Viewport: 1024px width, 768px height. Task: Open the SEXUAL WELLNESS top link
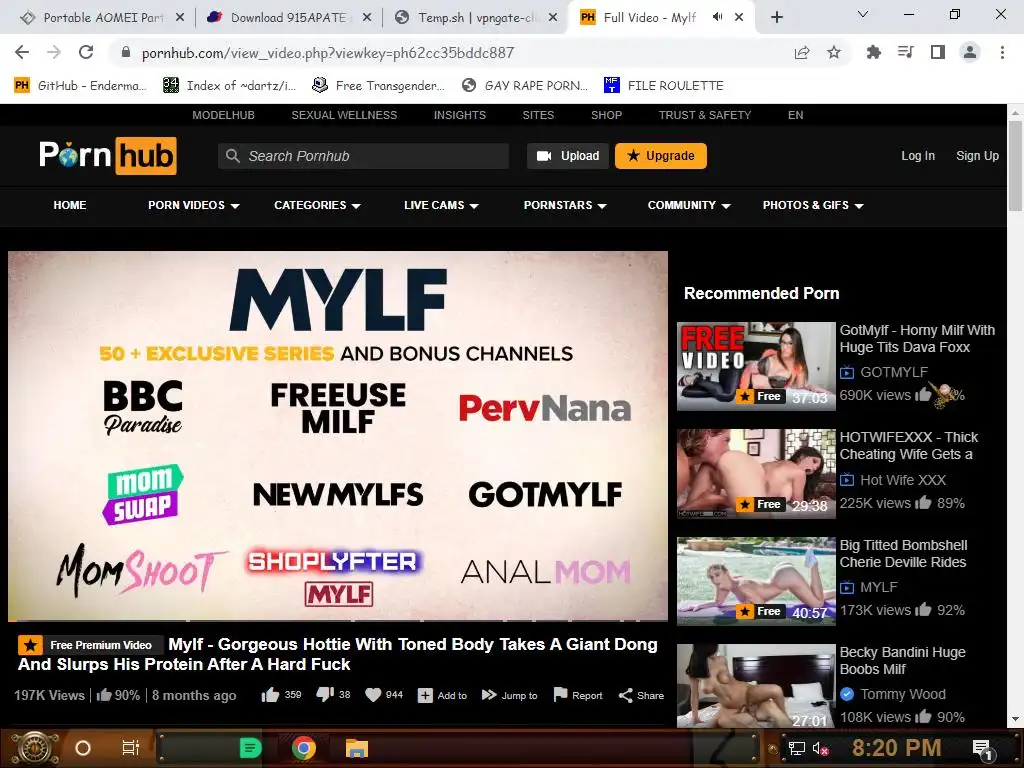344,115
